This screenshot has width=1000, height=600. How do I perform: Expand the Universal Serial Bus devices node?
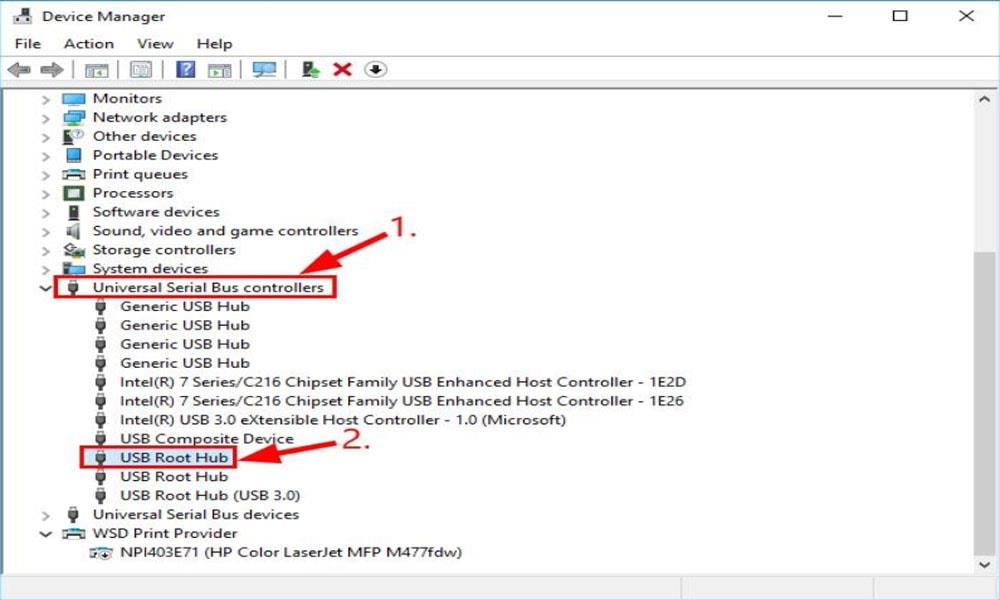click(x=46, y=515)
